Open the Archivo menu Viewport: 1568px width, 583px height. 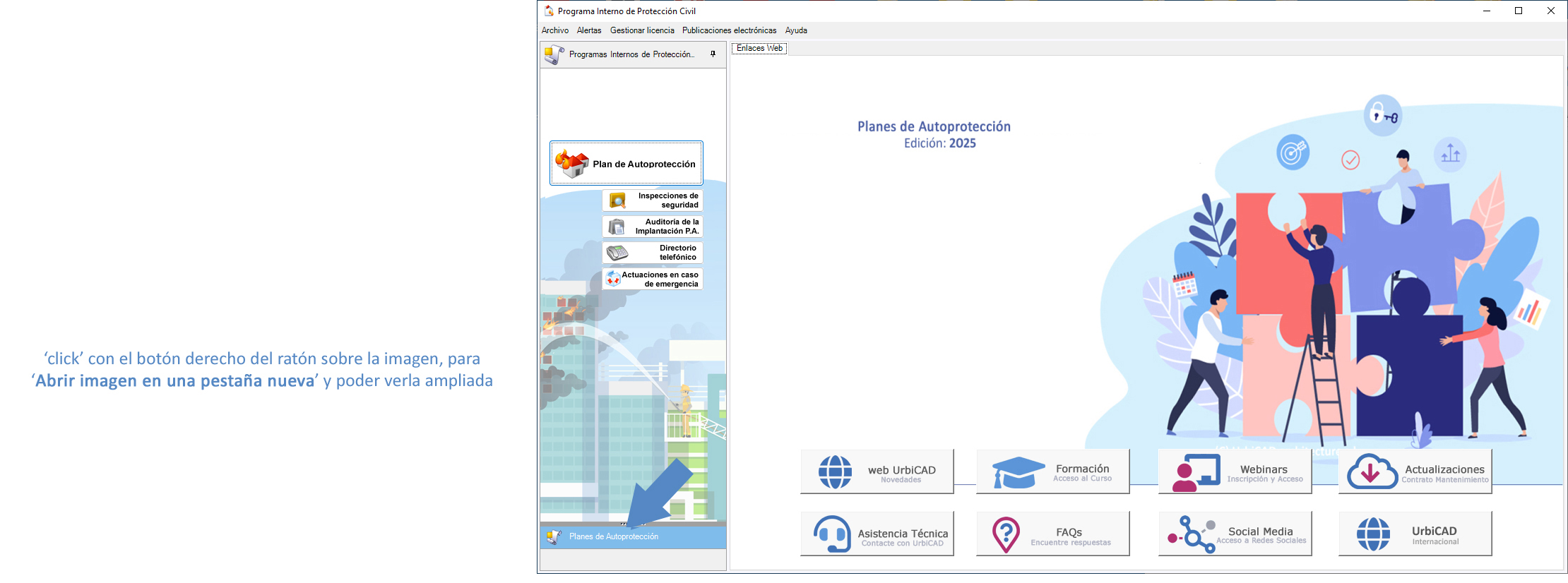point(555,30)
